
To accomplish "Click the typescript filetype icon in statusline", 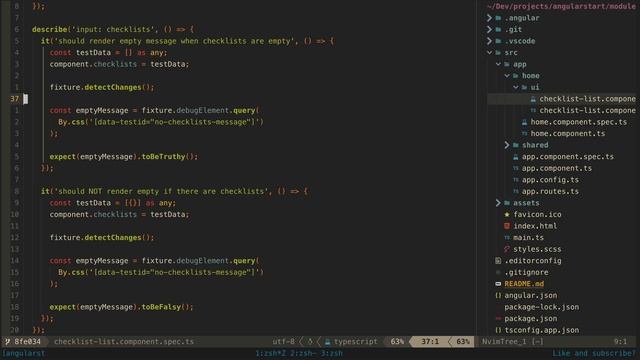I will point(327,342).
